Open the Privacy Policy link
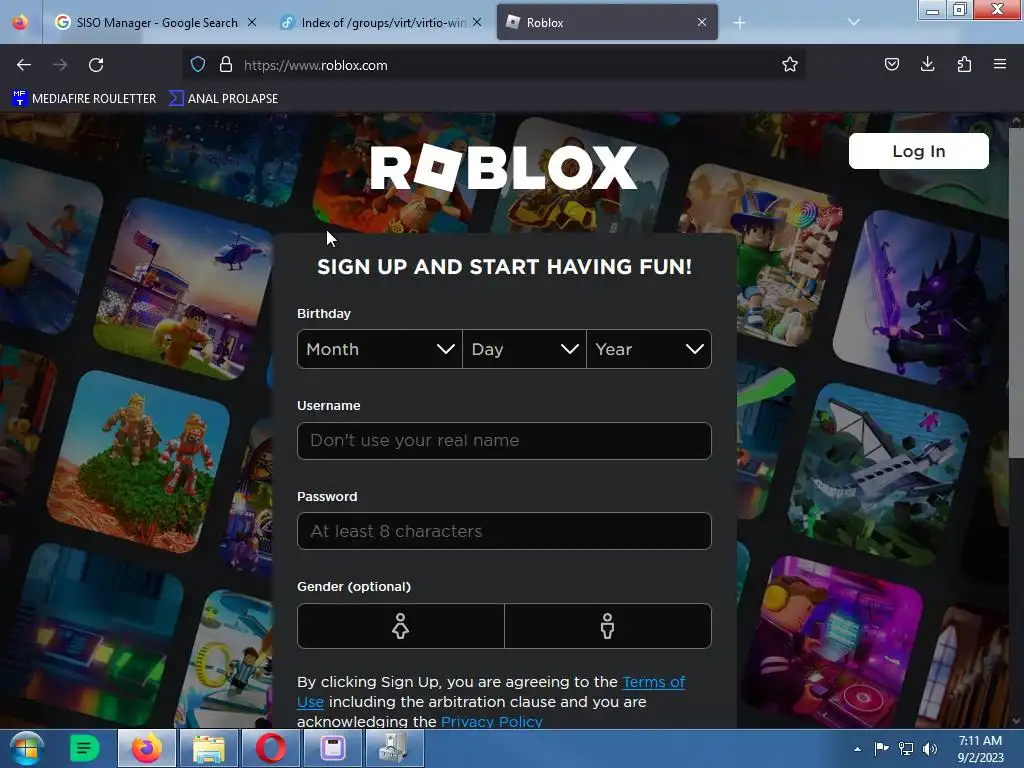Viewport: 1024px width, 768px height. click(x=492, y=722)
